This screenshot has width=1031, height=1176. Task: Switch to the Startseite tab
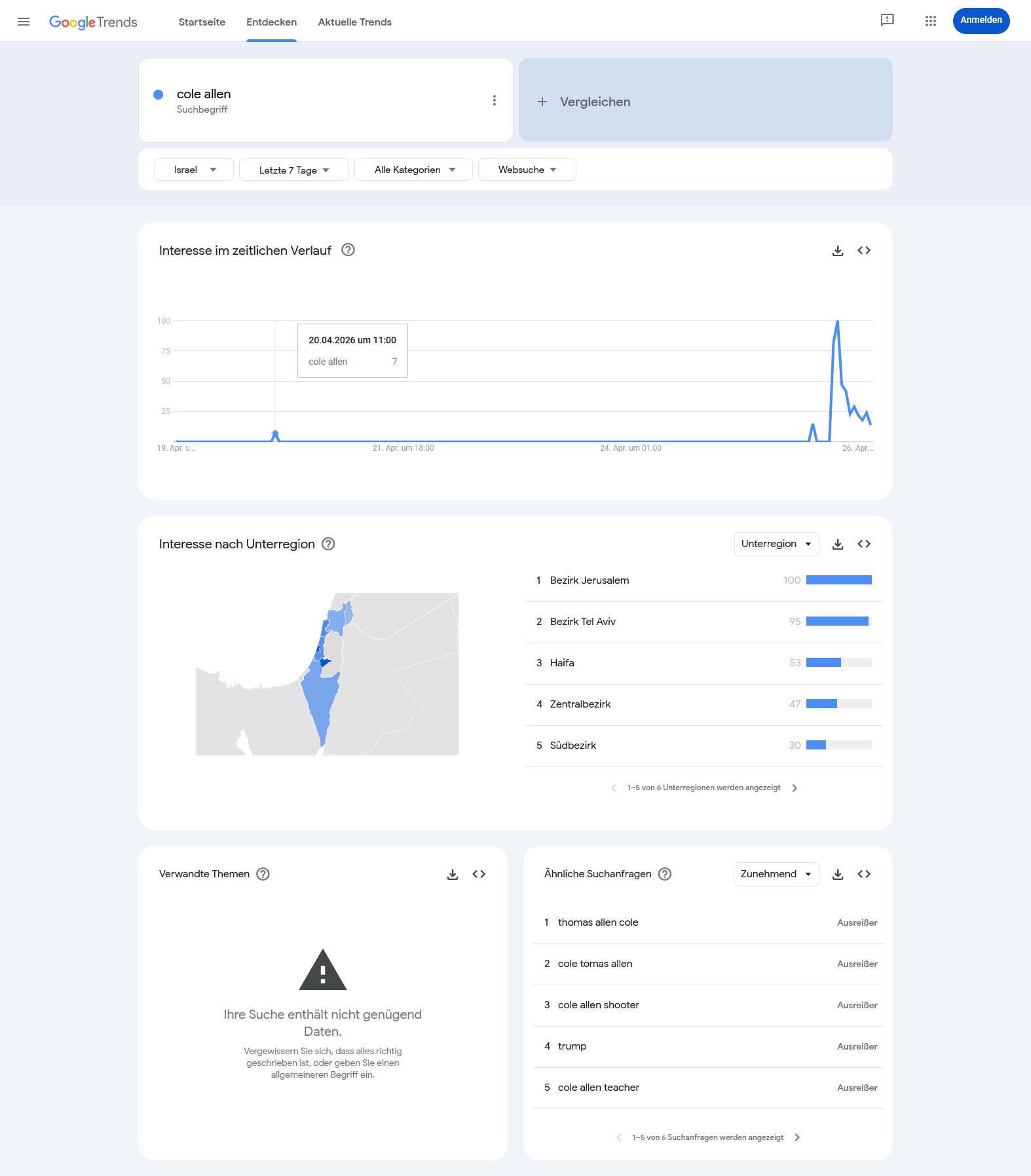[x=202, y=22]
